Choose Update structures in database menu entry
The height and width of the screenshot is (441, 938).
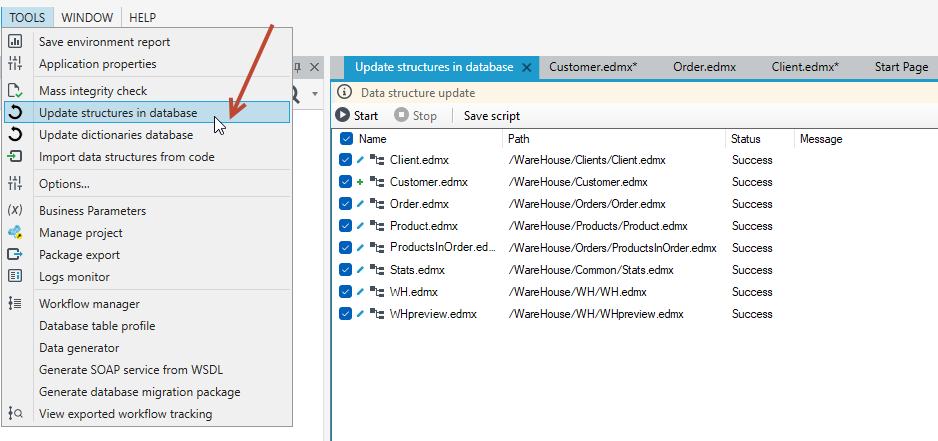147,112
